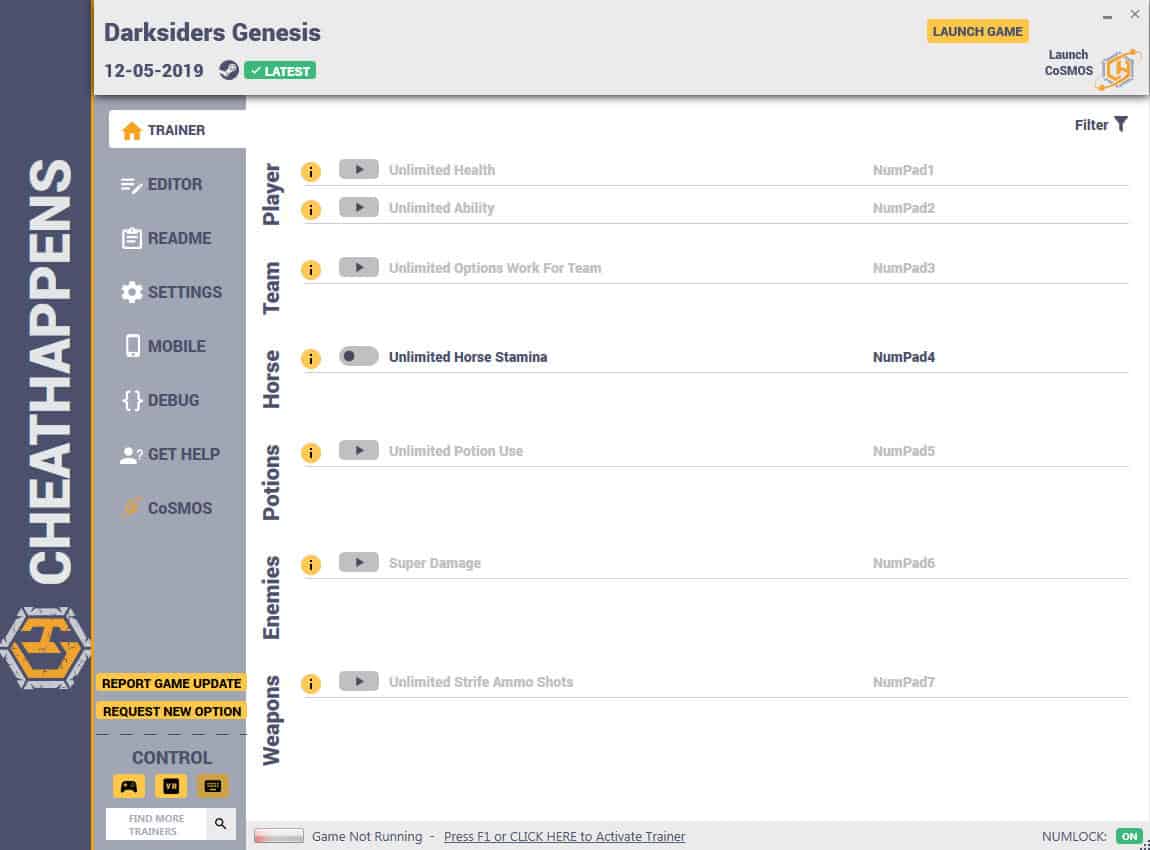Click the Cheat Happens hexagon logo
Image resolution: width=1150 pixels, height=850 pixels.
[x=45, y=648]
